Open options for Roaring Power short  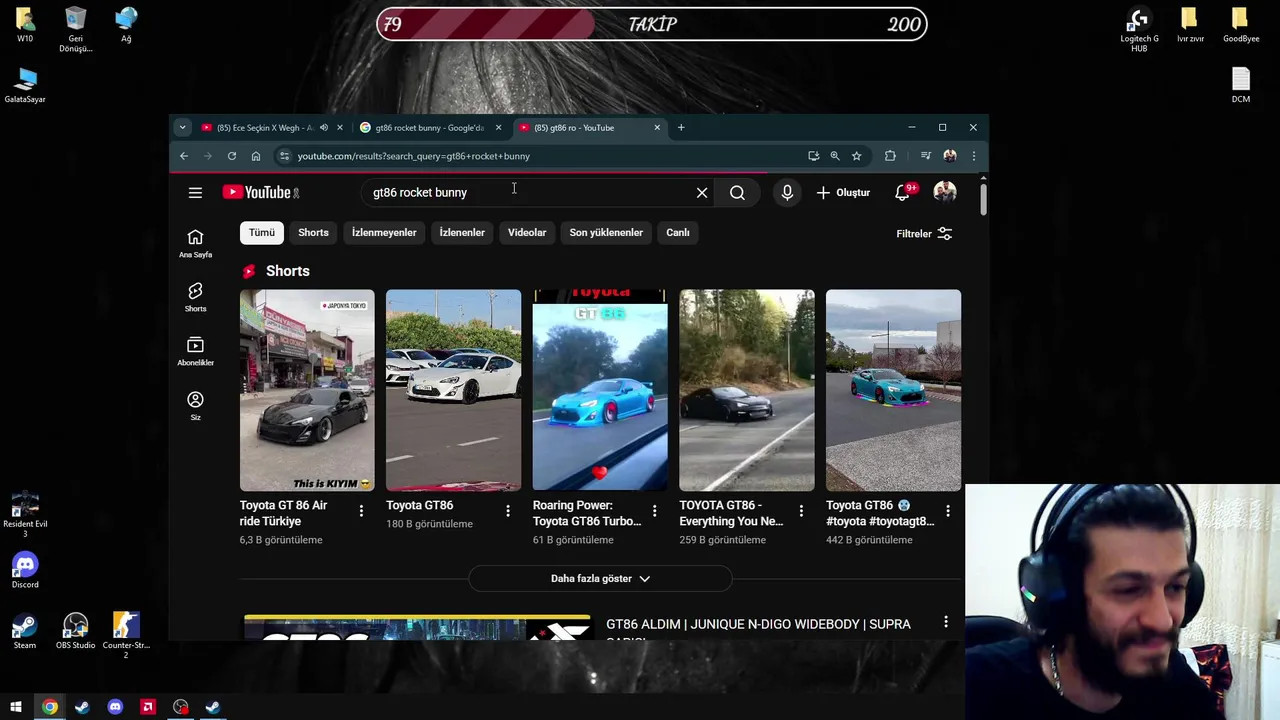click(x=655, y=511)
